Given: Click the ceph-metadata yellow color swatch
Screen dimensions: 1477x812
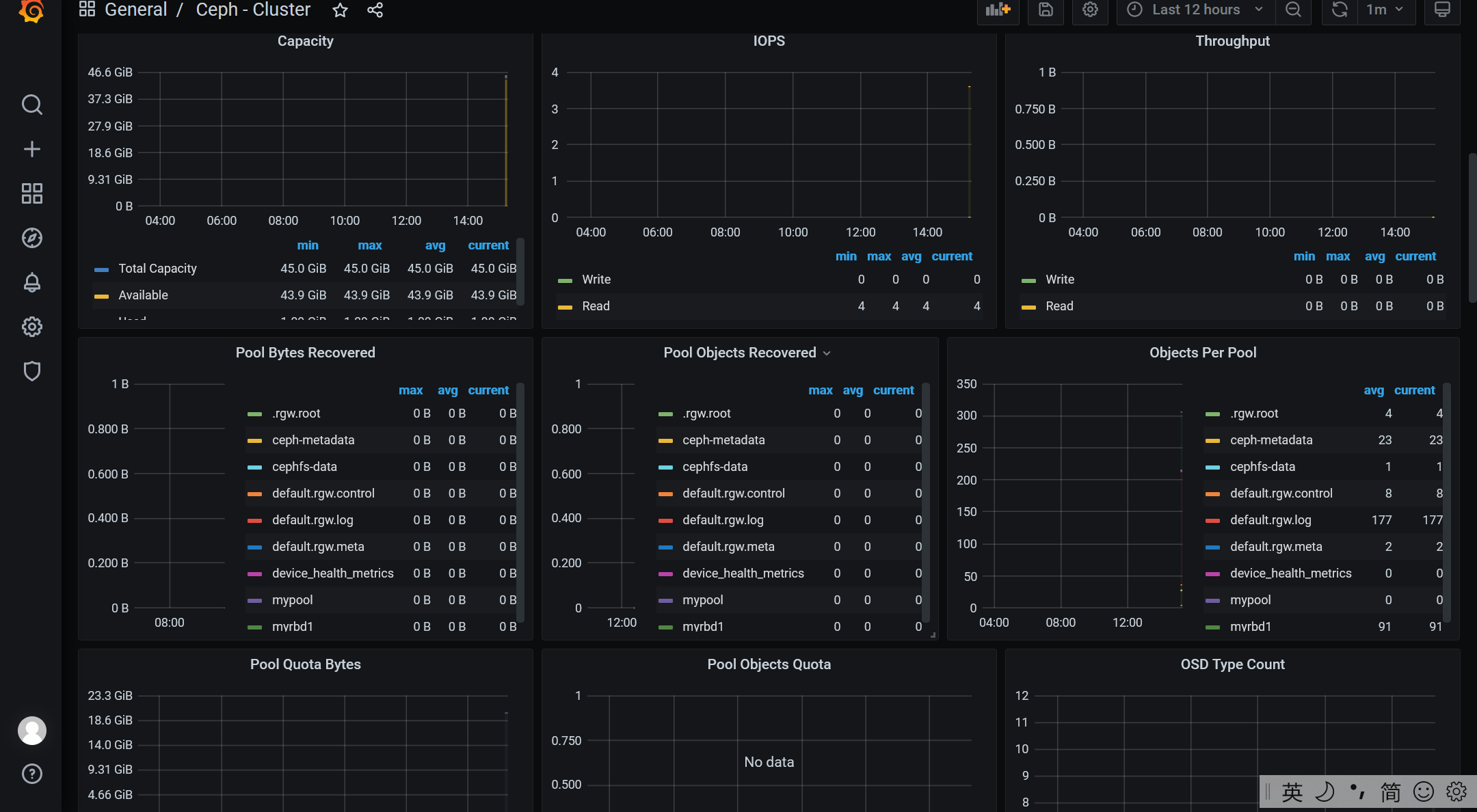Looking at the screenshot, I should tap(254, 441).
